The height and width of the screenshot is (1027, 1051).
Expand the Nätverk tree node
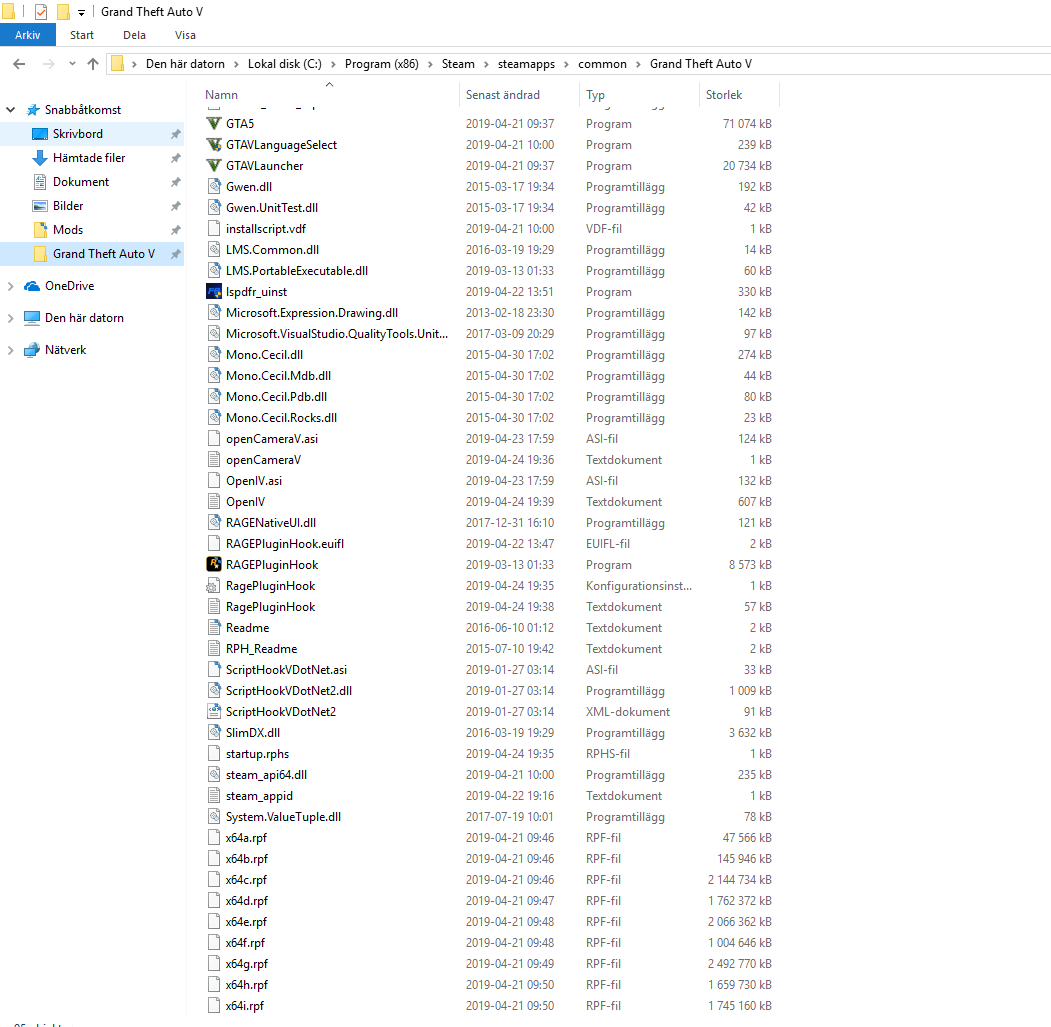(x=10, y=350)
